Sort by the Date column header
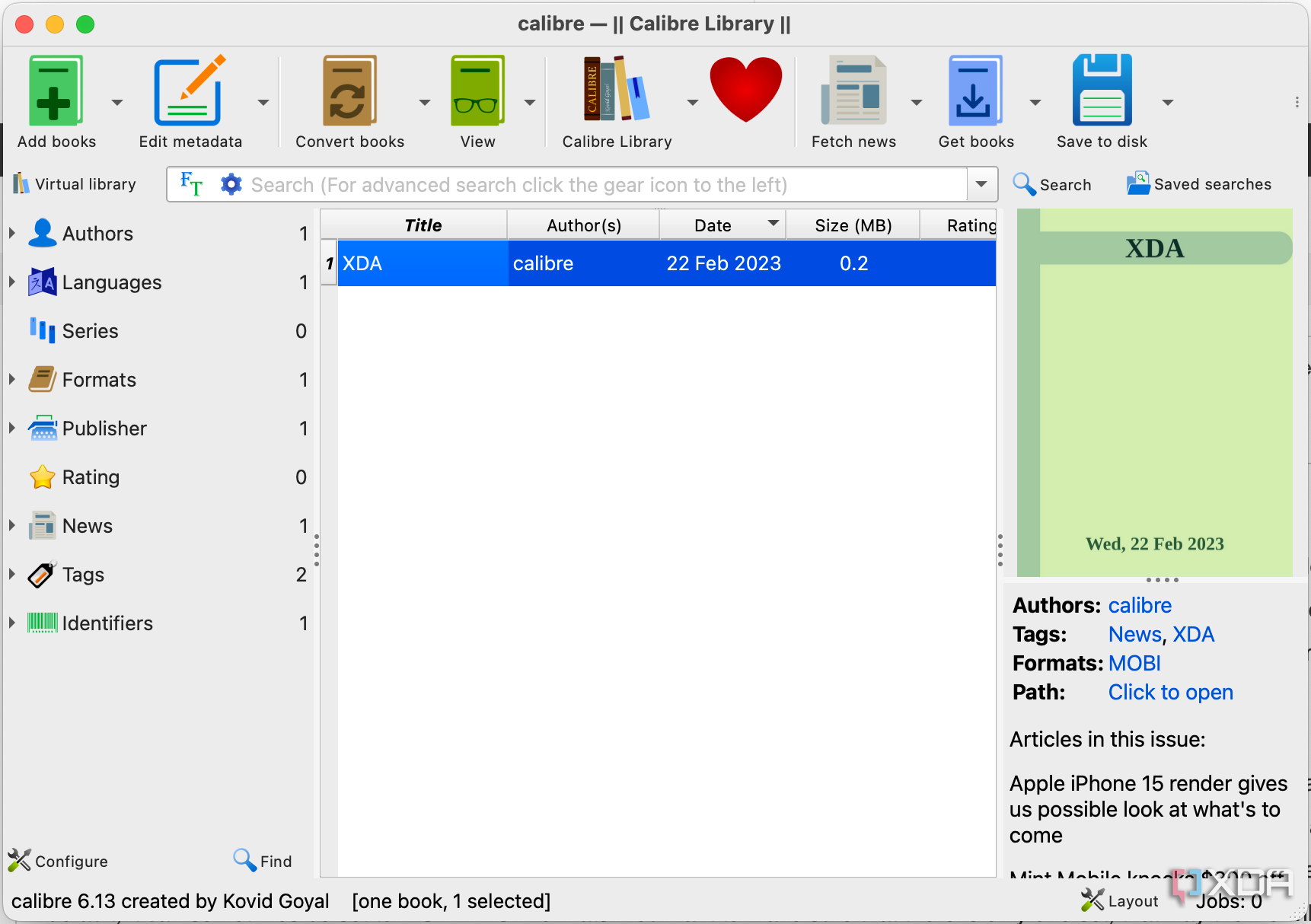1311x924 pixels. coord(722,225)
